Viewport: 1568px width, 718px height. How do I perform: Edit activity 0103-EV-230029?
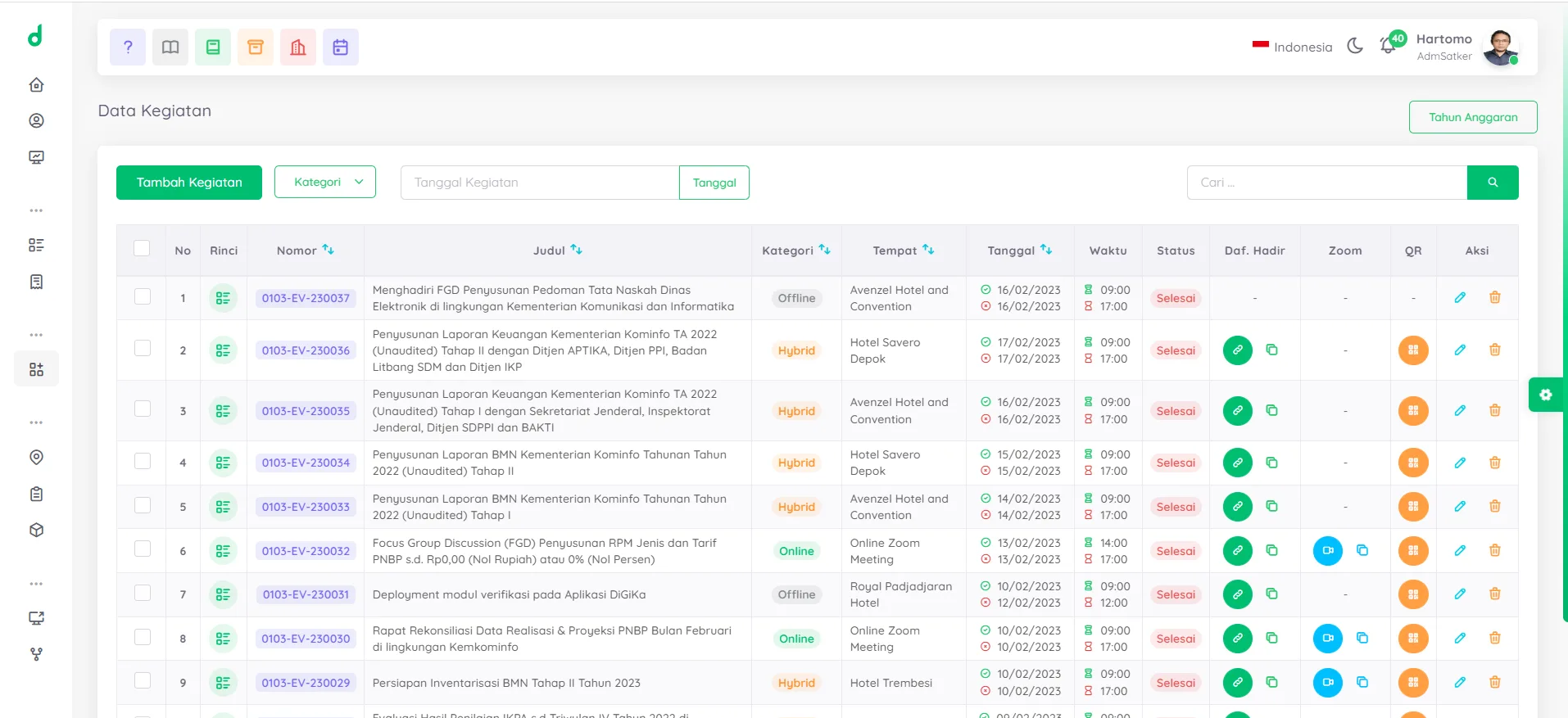pos(1460,682)
